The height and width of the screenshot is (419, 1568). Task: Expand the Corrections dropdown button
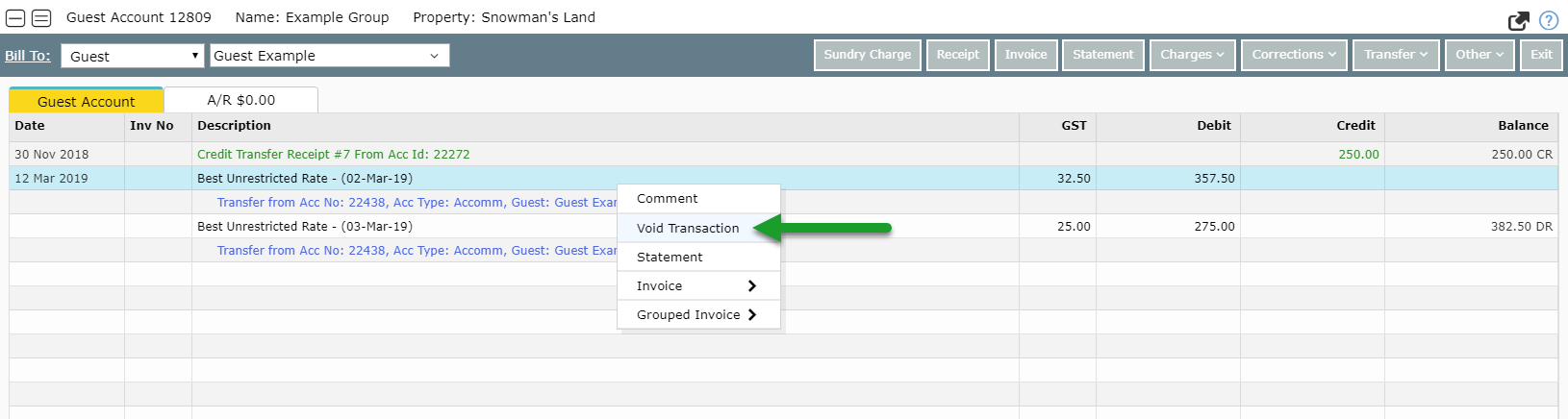(x=1294, y=55)
